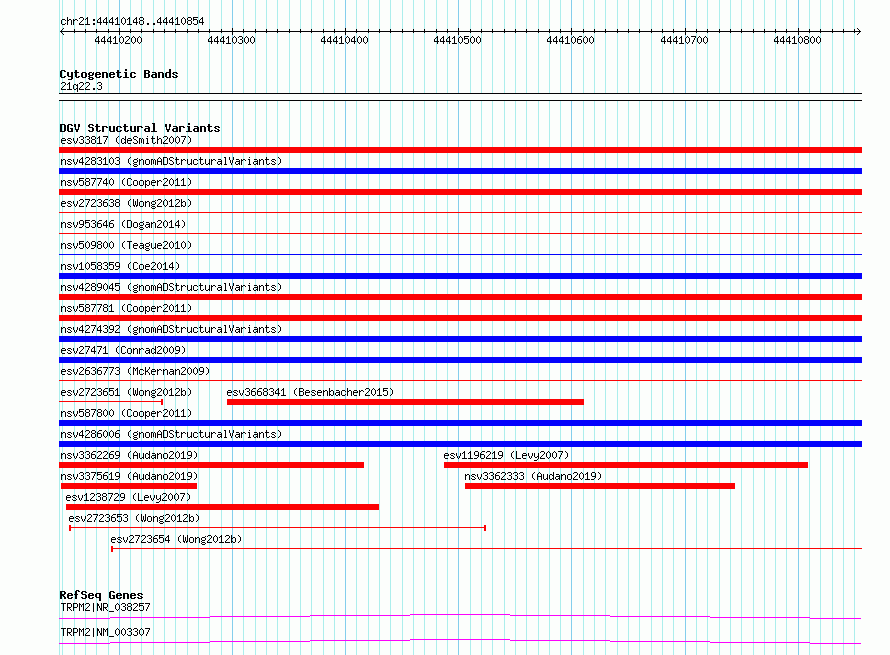Image resolution: width=890 pixels, height=655 pixels.
Task: Select nsv3362333 (Audano2019) variant label
Action: (x=533, y=476)
